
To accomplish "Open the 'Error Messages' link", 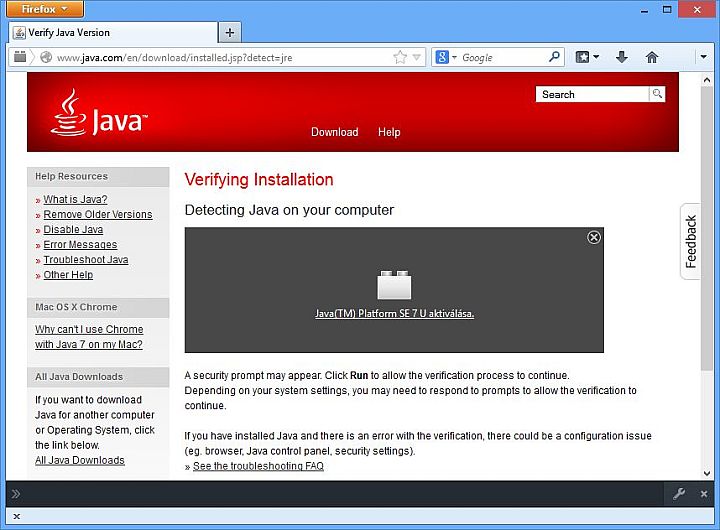I will pyautogui.click(x=80, y=245).
